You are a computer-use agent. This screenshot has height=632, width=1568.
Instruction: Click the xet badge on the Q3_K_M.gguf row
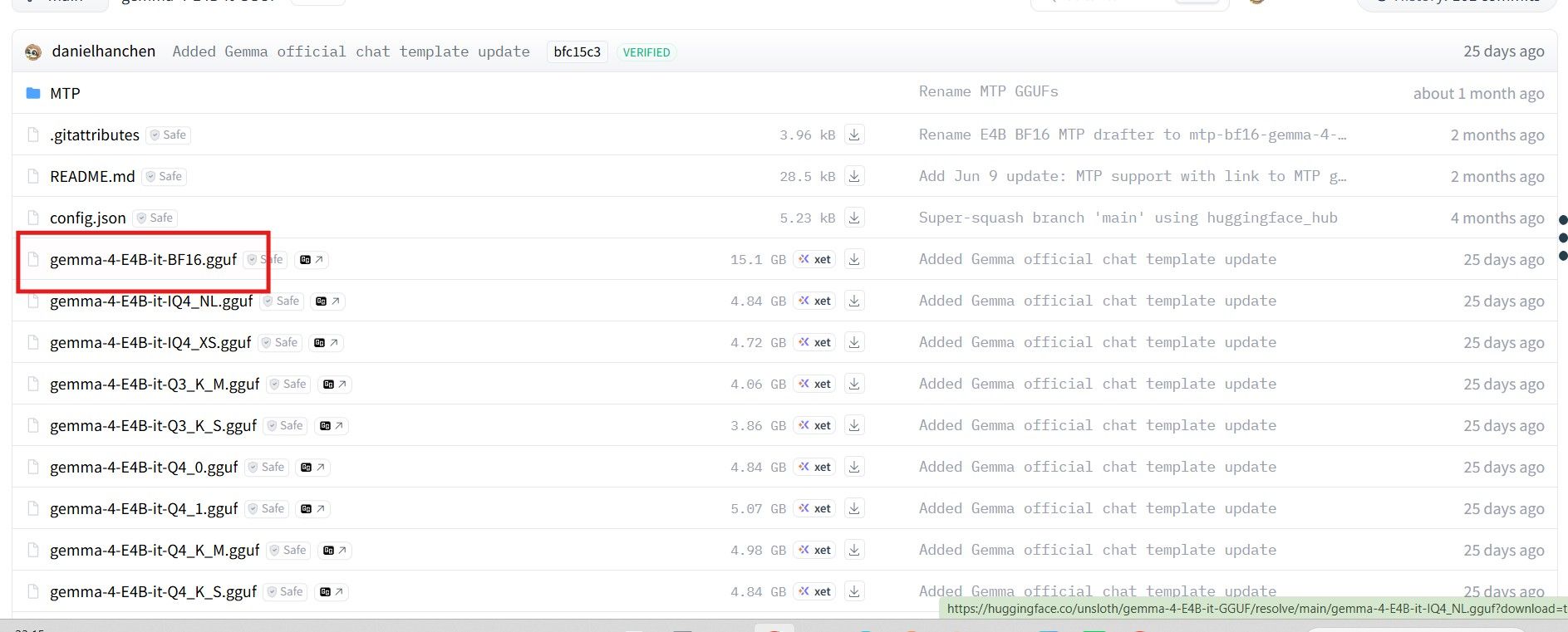[815, 384]
